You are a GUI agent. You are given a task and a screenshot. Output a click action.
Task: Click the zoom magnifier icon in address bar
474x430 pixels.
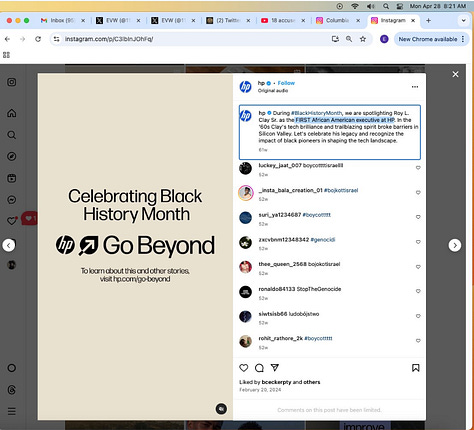tap(349, 39)
